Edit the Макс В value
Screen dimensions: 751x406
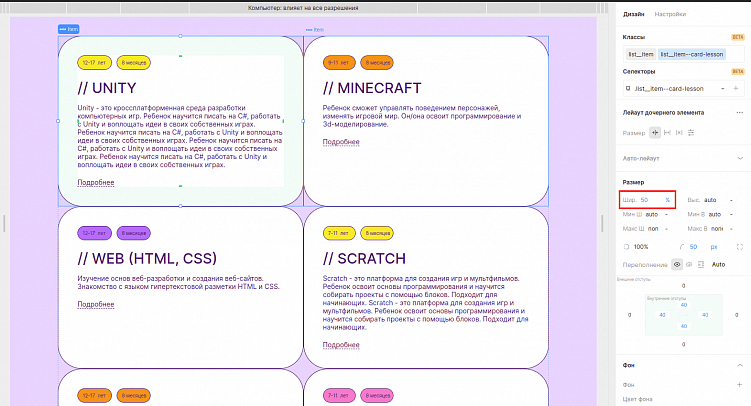pyautogui.click(x=717, y=229)
